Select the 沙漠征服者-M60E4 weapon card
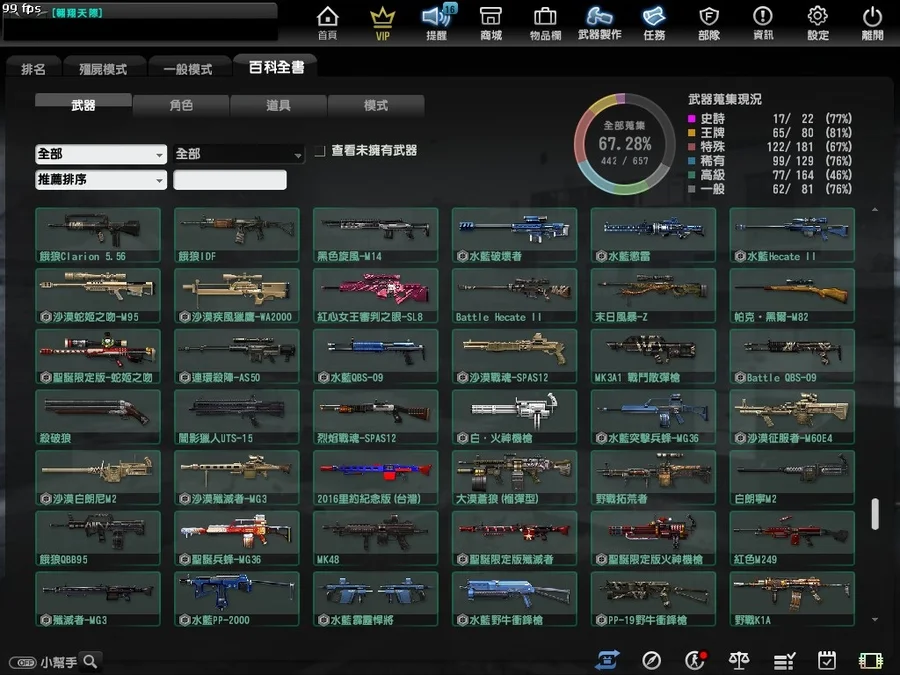Screen dimensions: 900x675 [x=792, y=417]
